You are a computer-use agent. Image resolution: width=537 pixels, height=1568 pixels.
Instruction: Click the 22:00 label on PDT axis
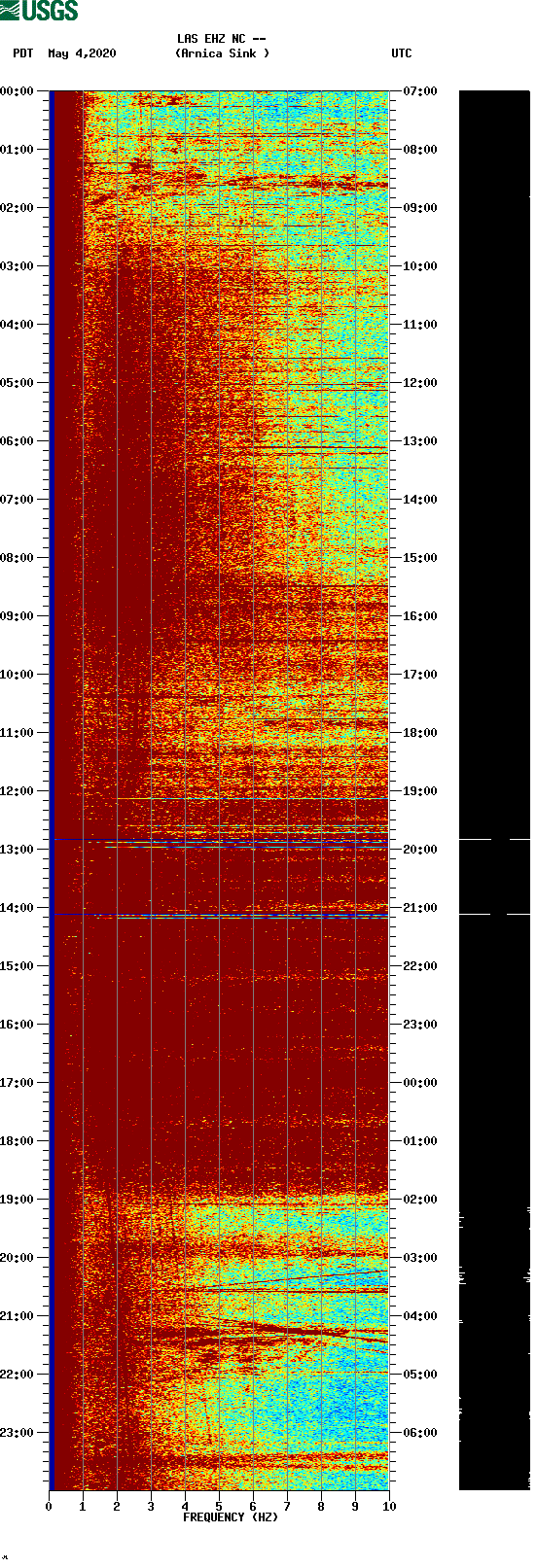click(17, 1375)
